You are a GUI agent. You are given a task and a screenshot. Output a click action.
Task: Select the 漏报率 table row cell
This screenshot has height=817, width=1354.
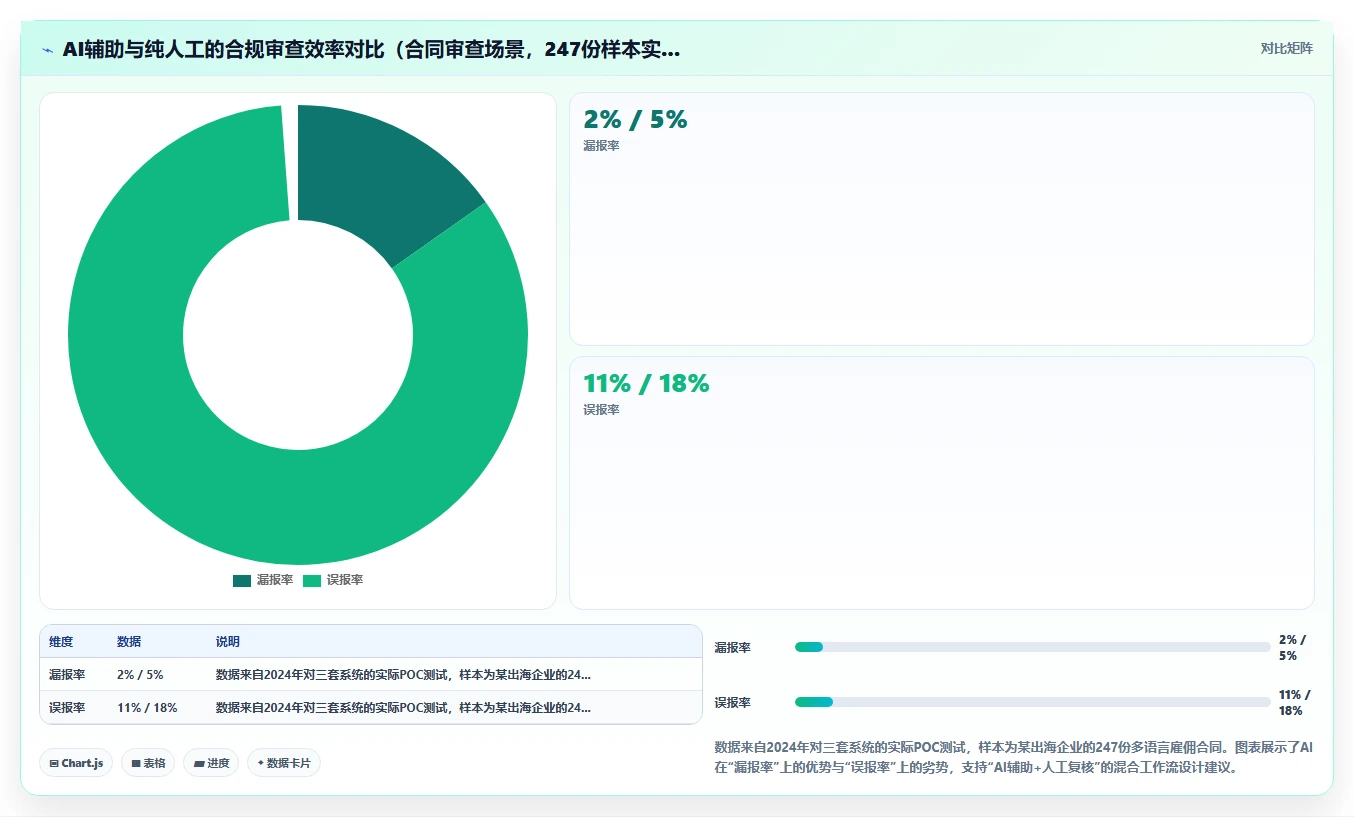(x=67, y=675)
